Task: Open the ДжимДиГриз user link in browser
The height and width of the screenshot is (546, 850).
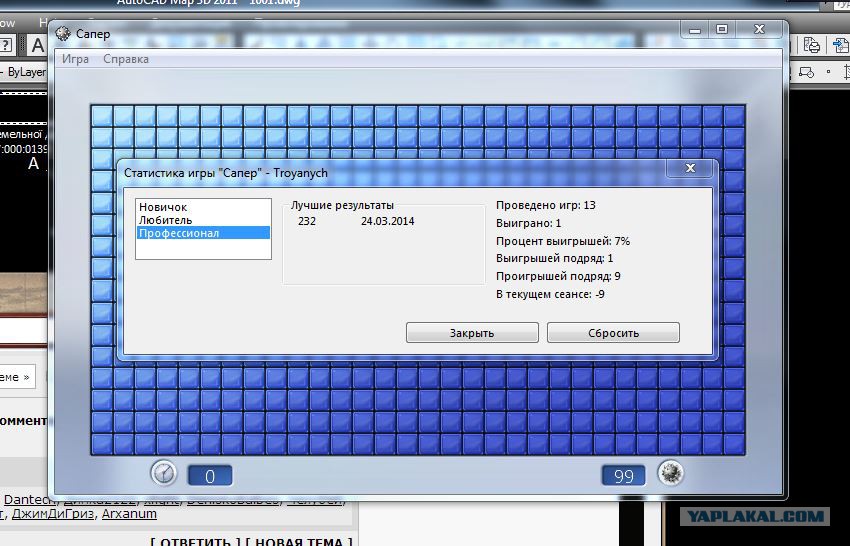Action: coord(53,514)
